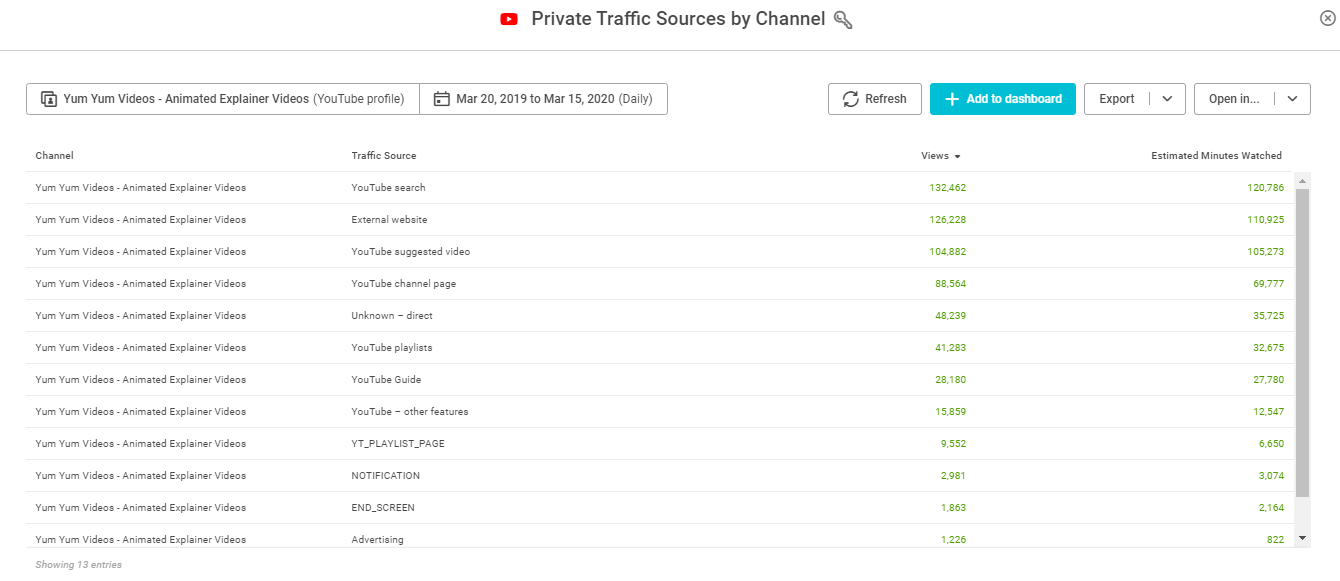
Task: Click the Private Traffic Sources by Channel title
Action: (x=678, y=19)
